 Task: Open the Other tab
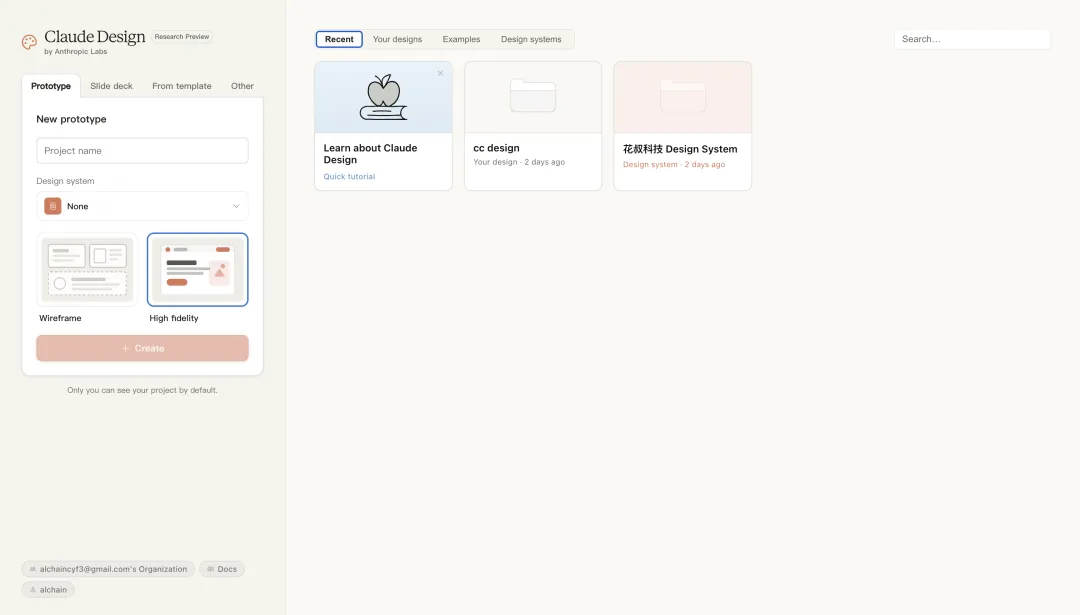pos(242,86)
